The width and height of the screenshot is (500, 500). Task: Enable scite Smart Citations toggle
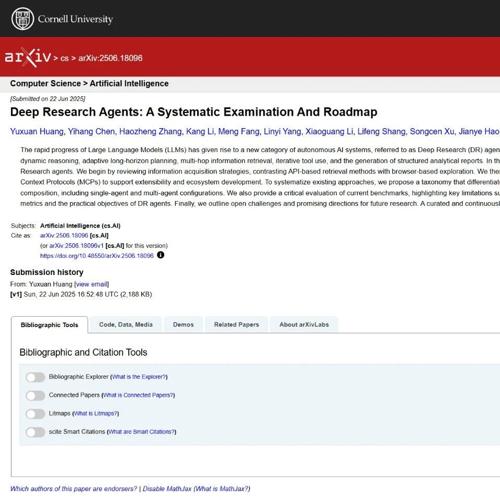coord(35,432)
